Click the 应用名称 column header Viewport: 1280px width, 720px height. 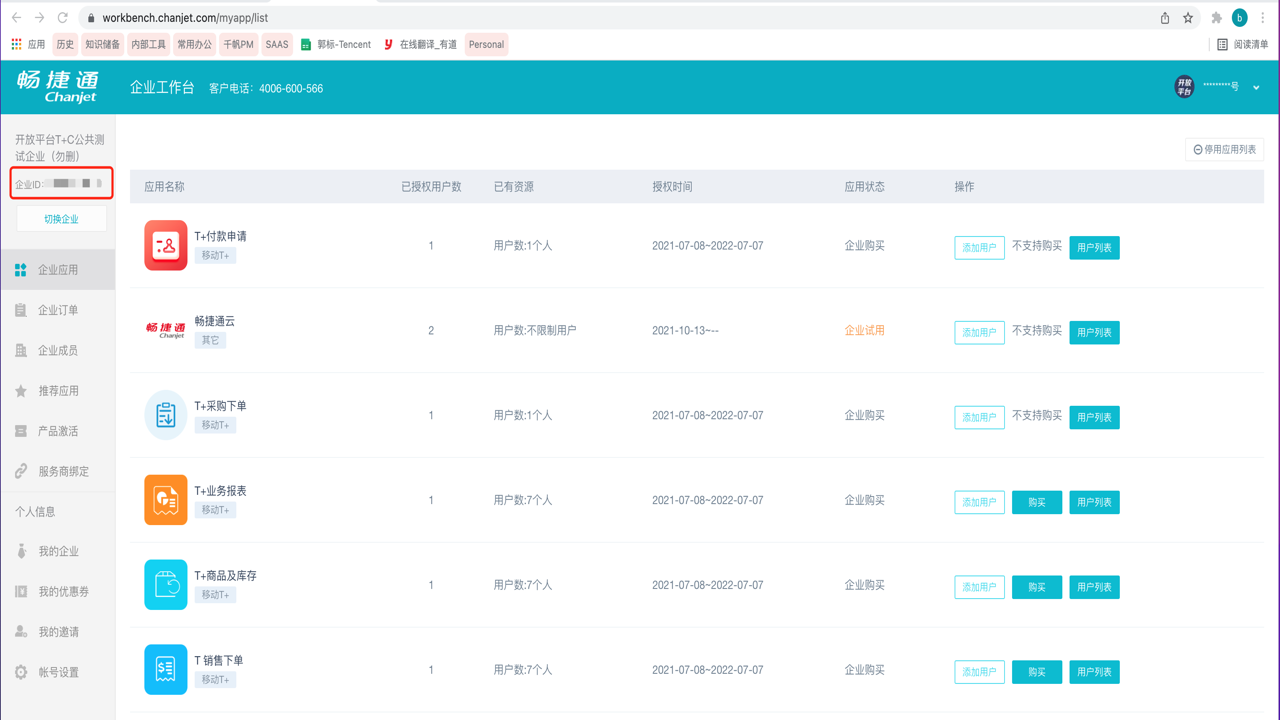click(164, 187)
